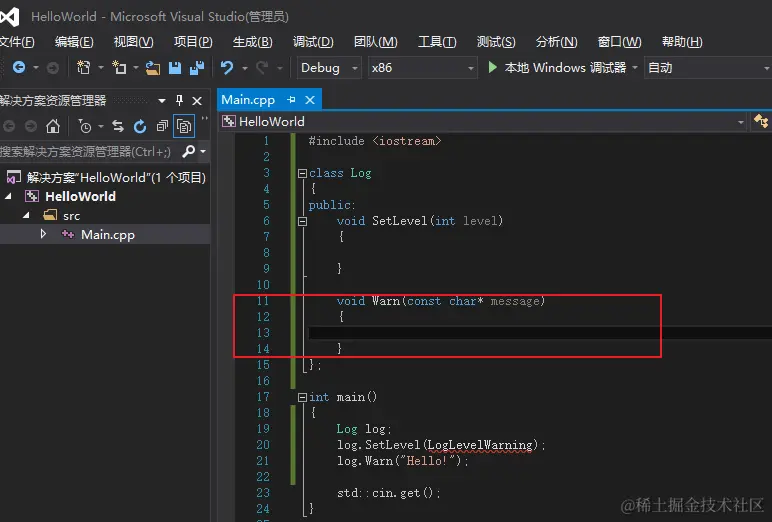This screenshot has width=772, height=522.
Task: Toggle auto-hide pin of Solution Explorer
Action: coord(179,100)
